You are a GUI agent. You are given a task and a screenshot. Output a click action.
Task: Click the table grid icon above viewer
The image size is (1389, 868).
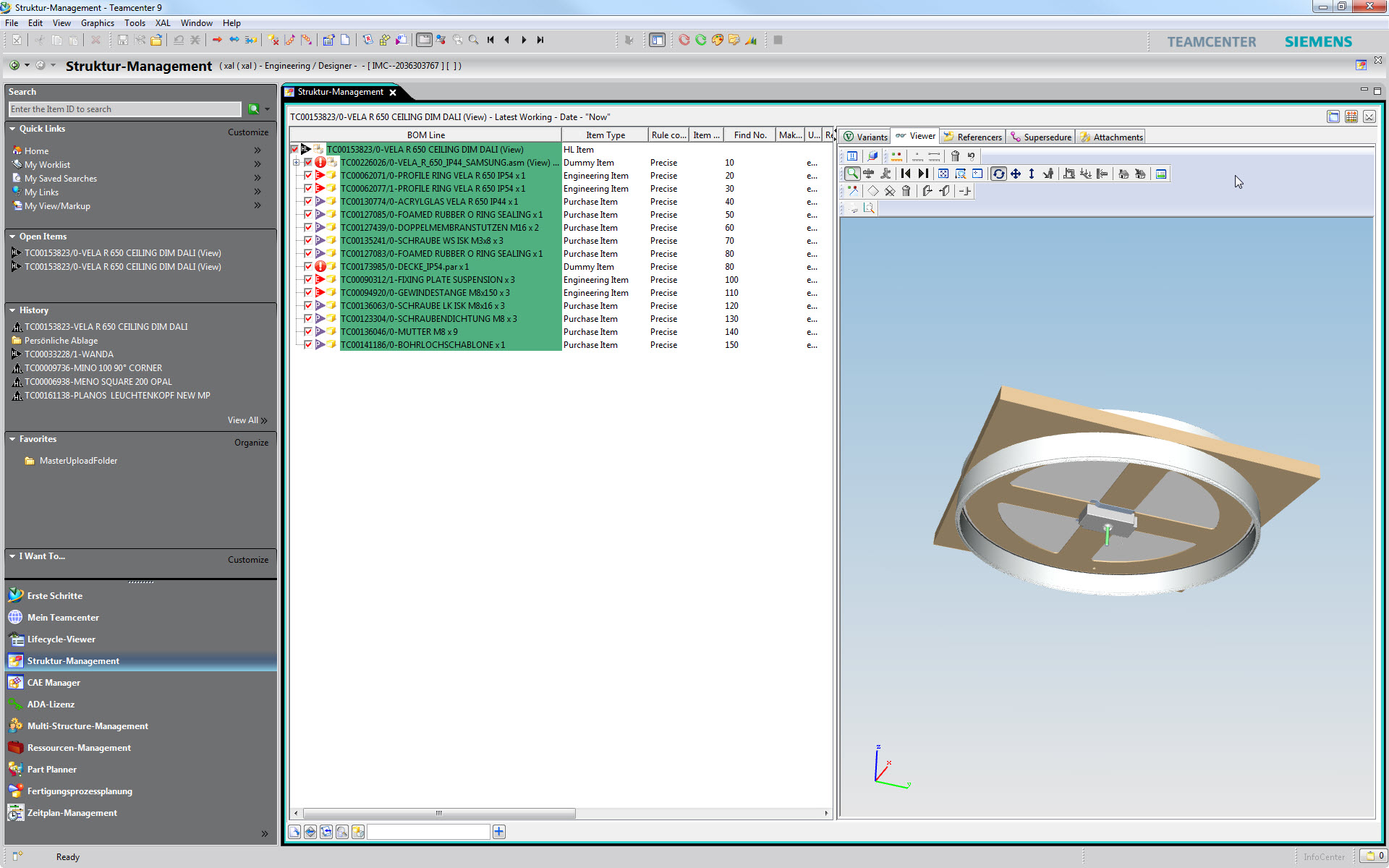click(1351, 116)
